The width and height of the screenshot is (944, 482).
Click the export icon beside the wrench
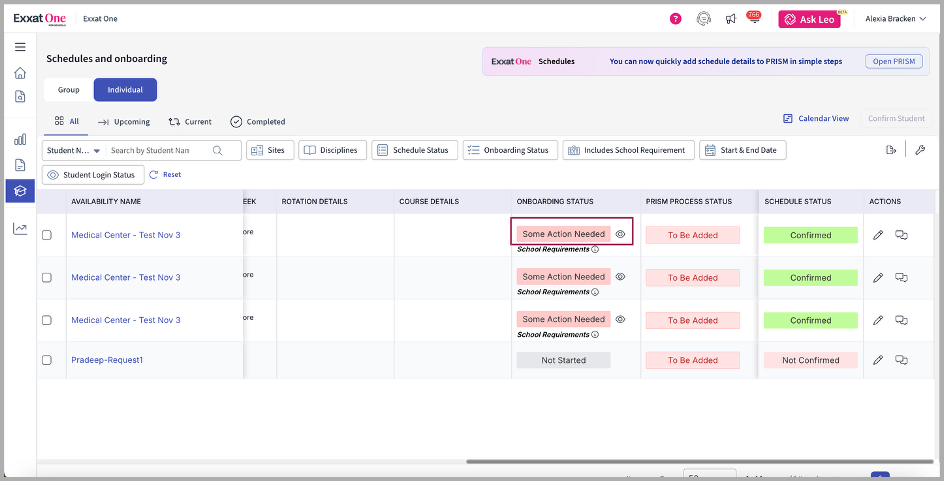pos(891,150)
